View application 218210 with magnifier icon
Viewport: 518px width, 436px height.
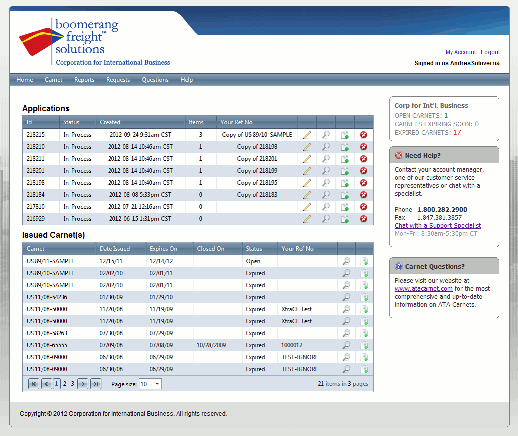(326, 147)
